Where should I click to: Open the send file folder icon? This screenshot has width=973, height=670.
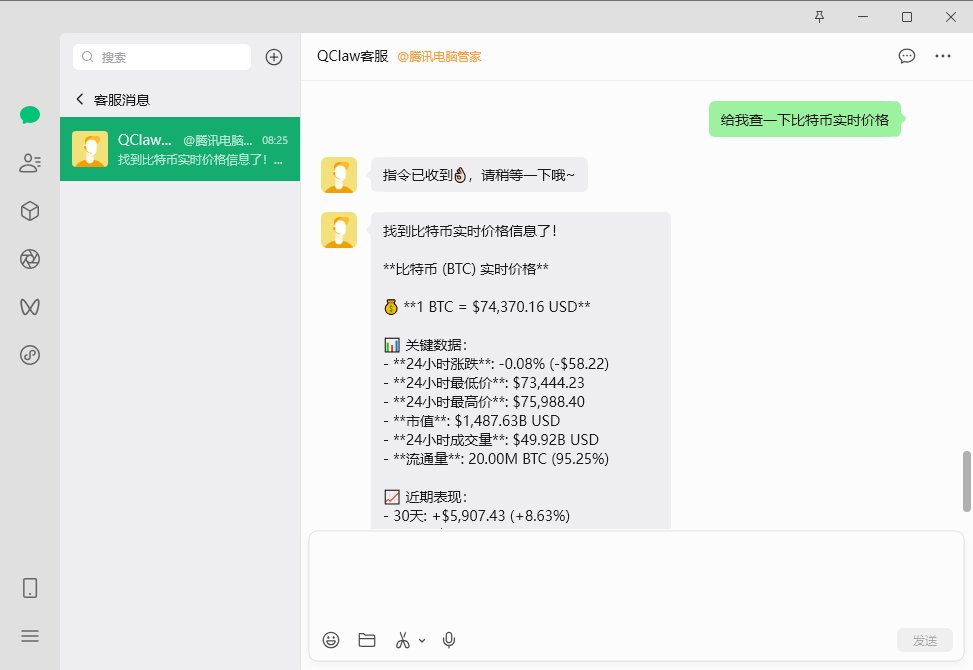pos(367,640)
